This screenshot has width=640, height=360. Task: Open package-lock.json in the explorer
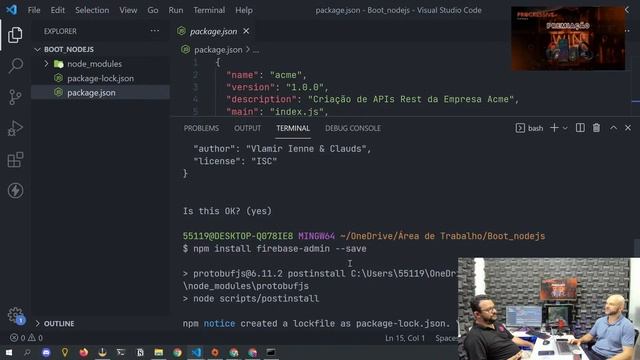pos(100,78)
